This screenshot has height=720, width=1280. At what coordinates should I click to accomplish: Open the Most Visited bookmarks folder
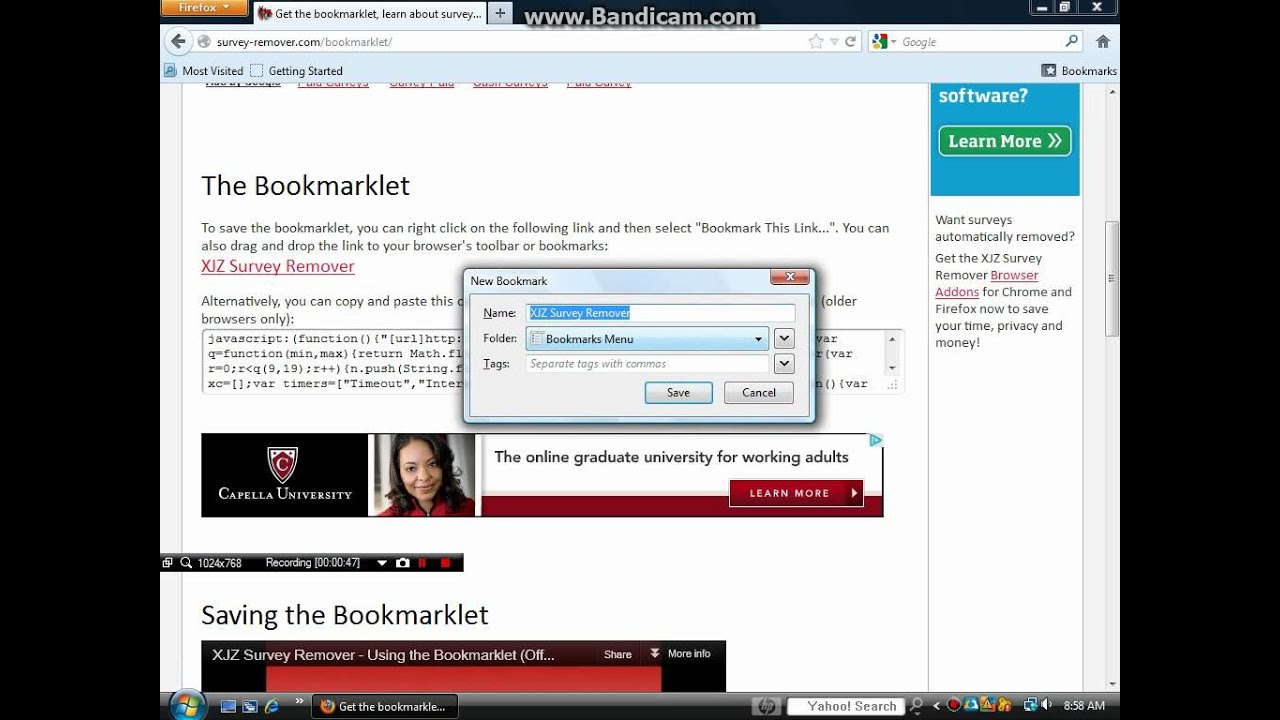point(204,71)
